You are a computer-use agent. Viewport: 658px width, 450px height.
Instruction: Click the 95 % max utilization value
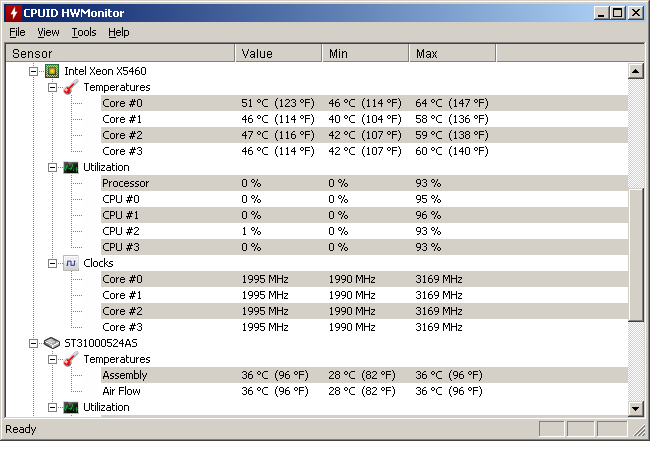click(428, 199)
